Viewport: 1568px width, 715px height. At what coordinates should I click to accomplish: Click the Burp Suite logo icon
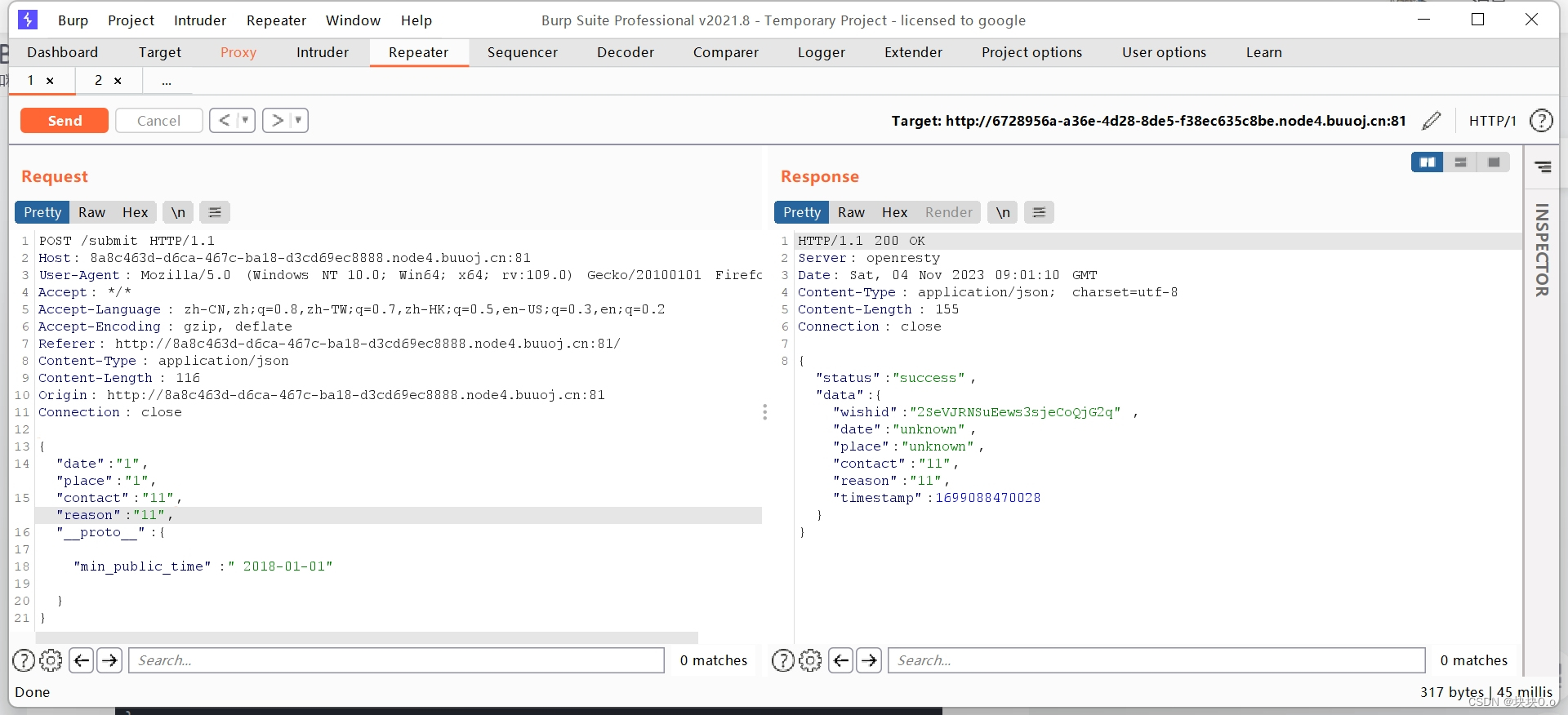click(x=27, y=20)
